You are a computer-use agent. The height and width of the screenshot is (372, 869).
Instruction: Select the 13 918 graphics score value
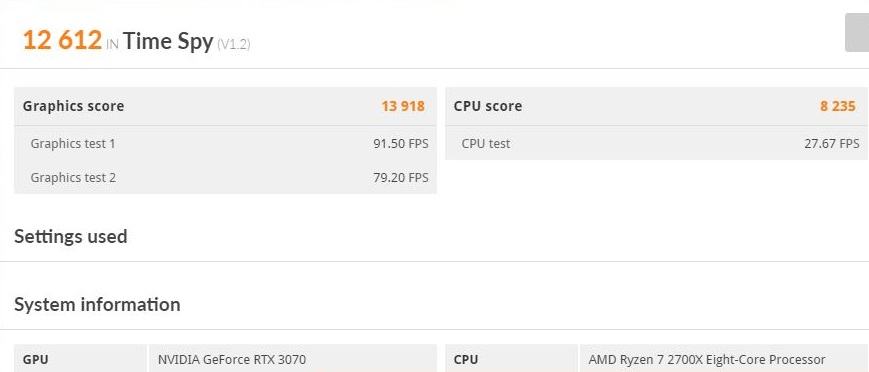coord(402,106)
